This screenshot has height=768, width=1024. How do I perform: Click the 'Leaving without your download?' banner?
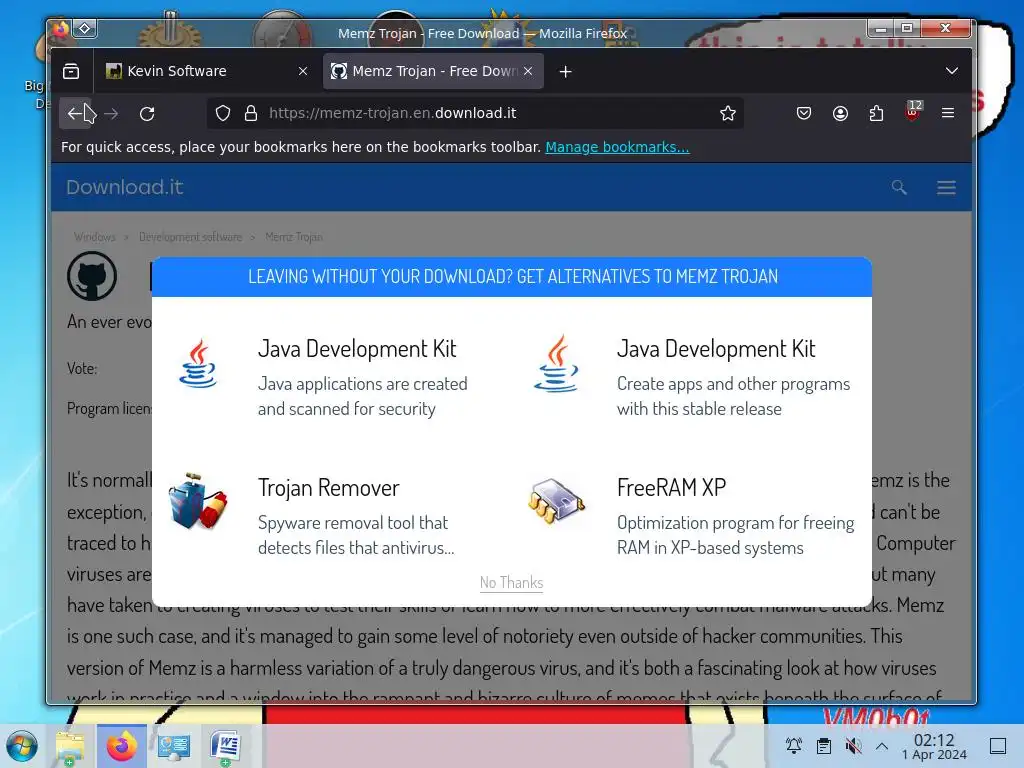click(512, 277)
